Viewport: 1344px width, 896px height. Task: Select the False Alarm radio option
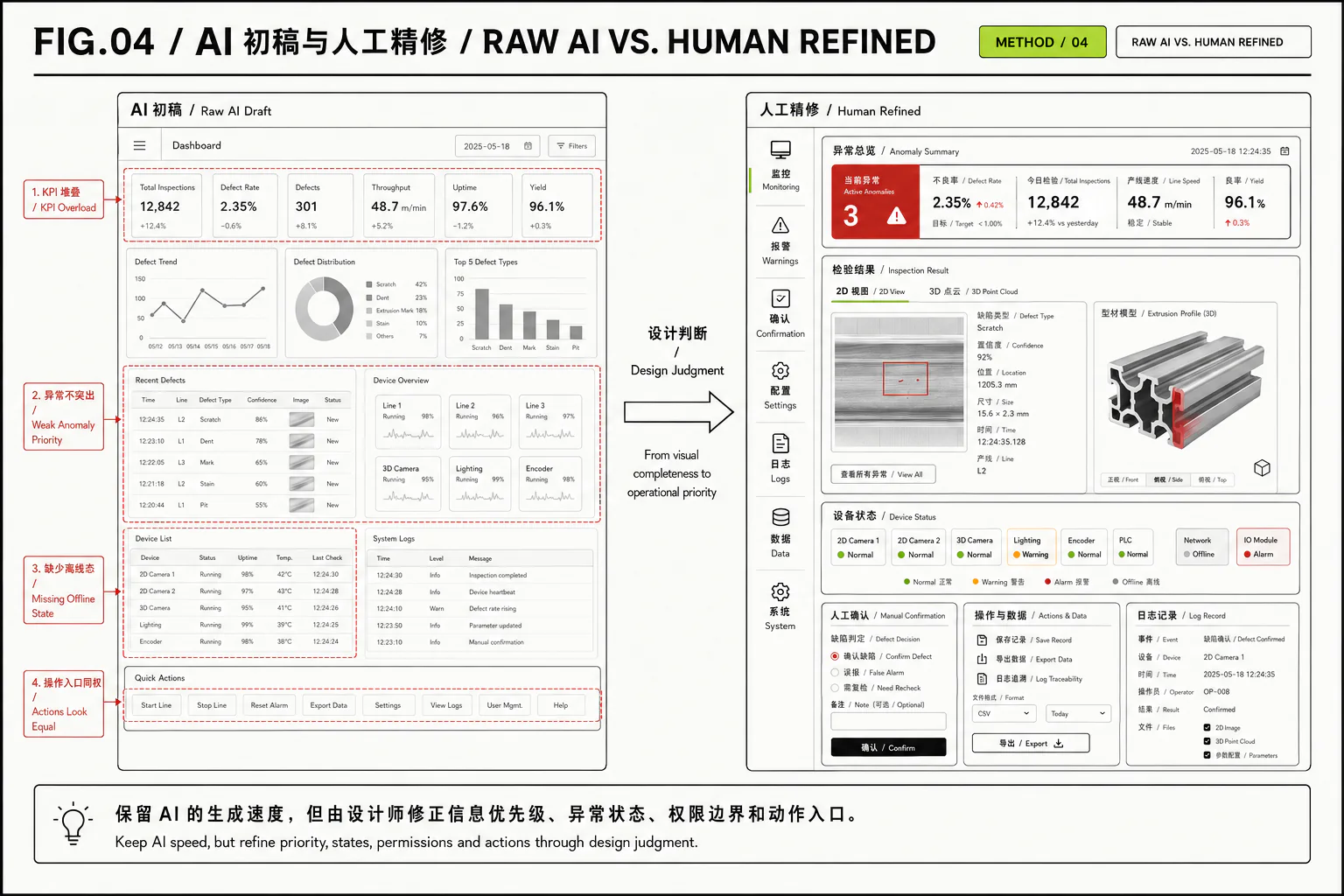click(835, 672)
